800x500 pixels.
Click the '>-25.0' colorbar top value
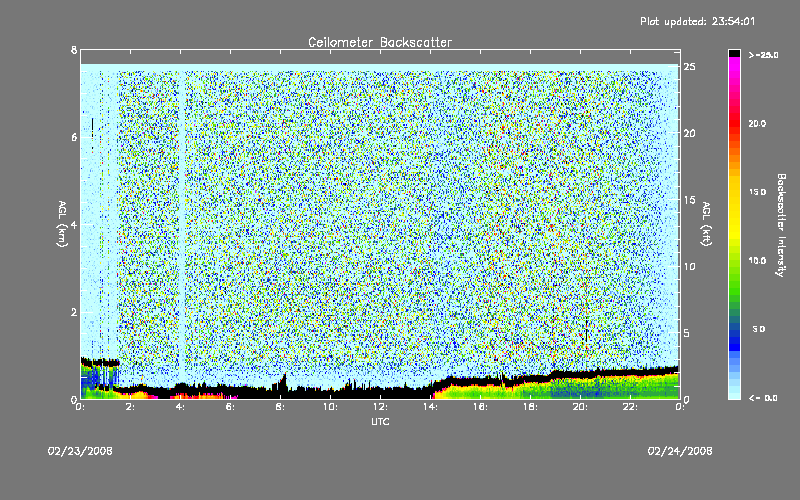coord(763,55)
